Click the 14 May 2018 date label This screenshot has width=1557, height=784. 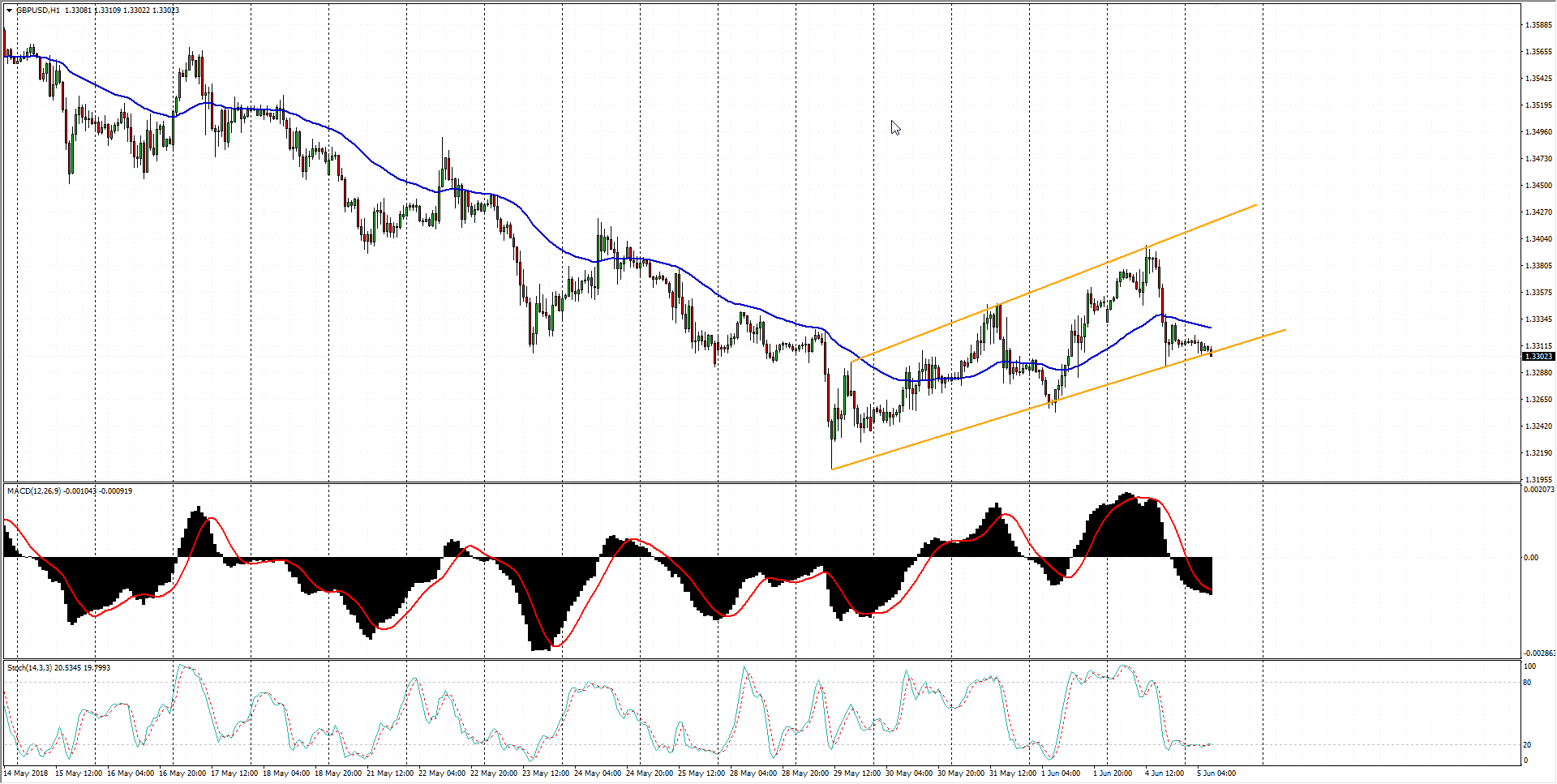coord(26,773)
